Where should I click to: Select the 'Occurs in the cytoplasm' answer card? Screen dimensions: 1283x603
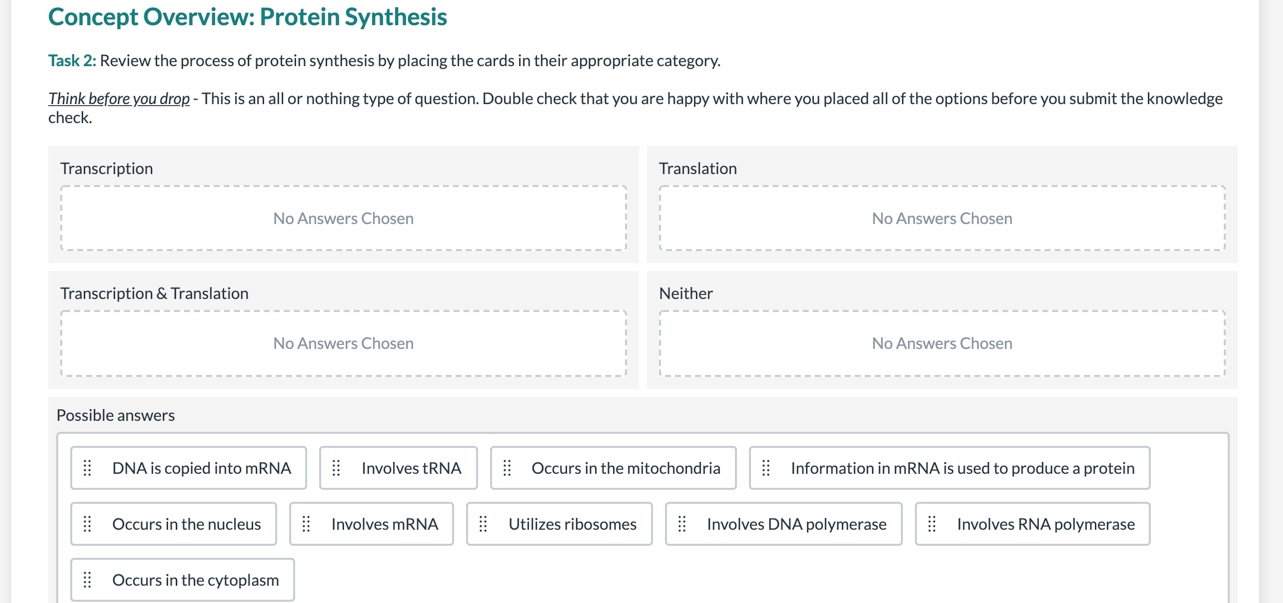pyautogui.click(x=181, y=580)
